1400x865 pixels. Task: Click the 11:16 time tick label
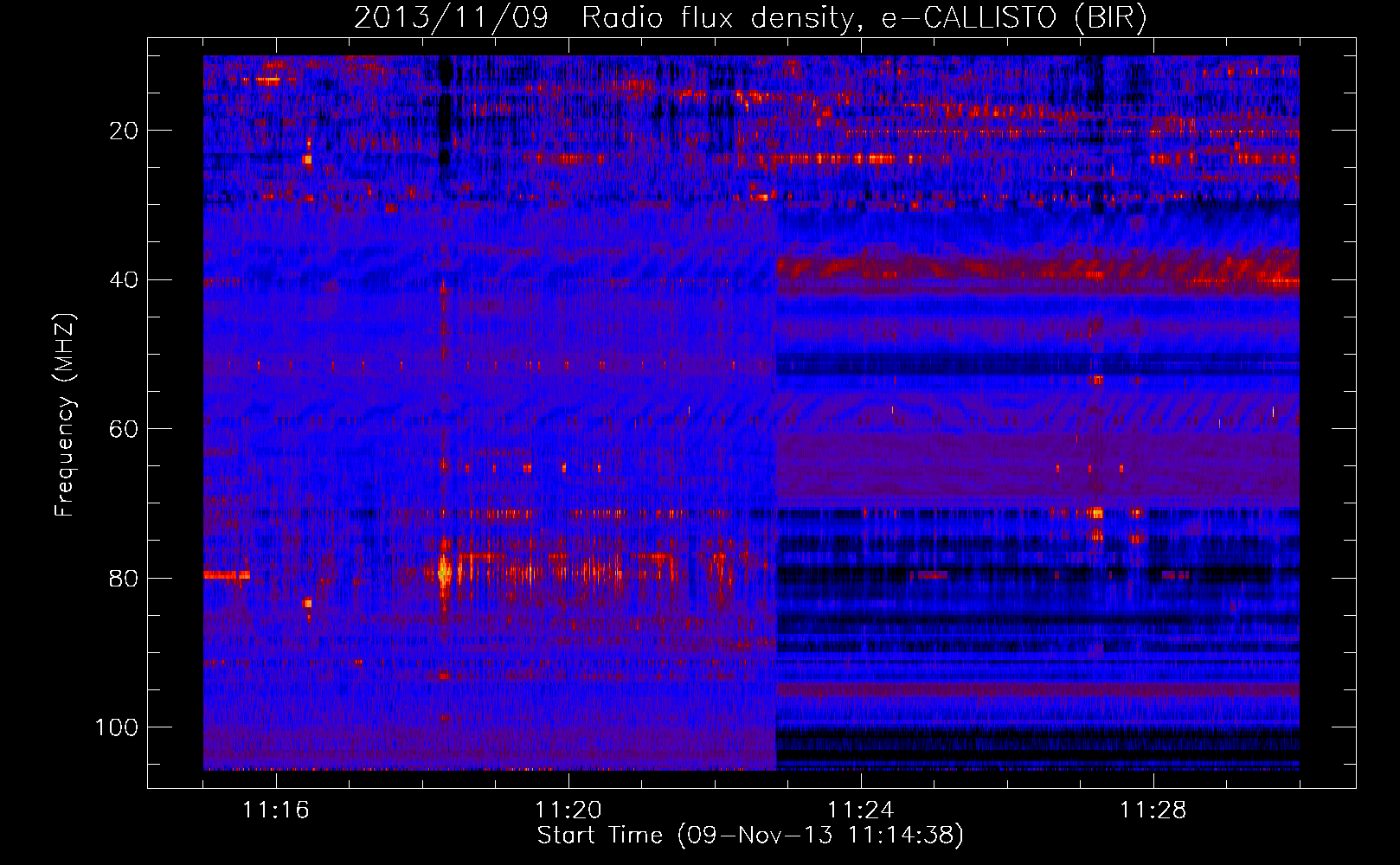pyautogui.click(x=276, y=811)
